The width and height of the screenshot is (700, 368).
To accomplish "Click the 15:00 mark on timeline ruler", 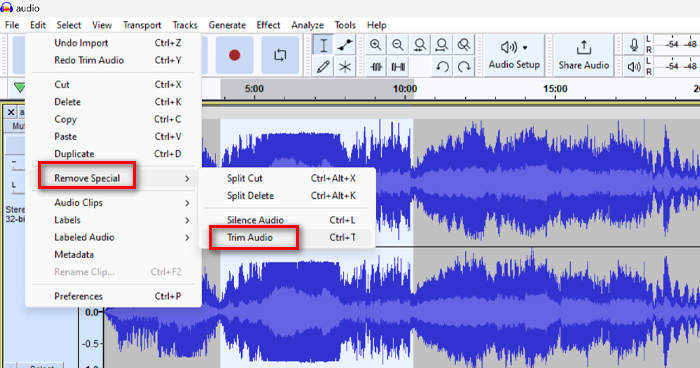I will click(555, 89).
